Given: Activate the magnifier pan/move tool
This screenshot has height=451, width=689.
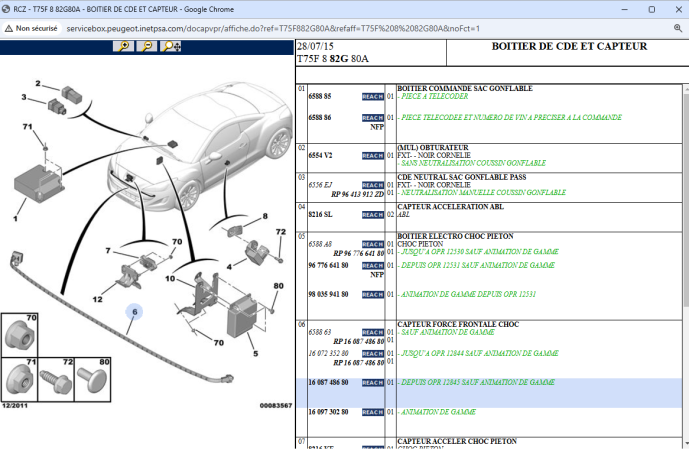Looking at the screenshot, I should (171, 46).
